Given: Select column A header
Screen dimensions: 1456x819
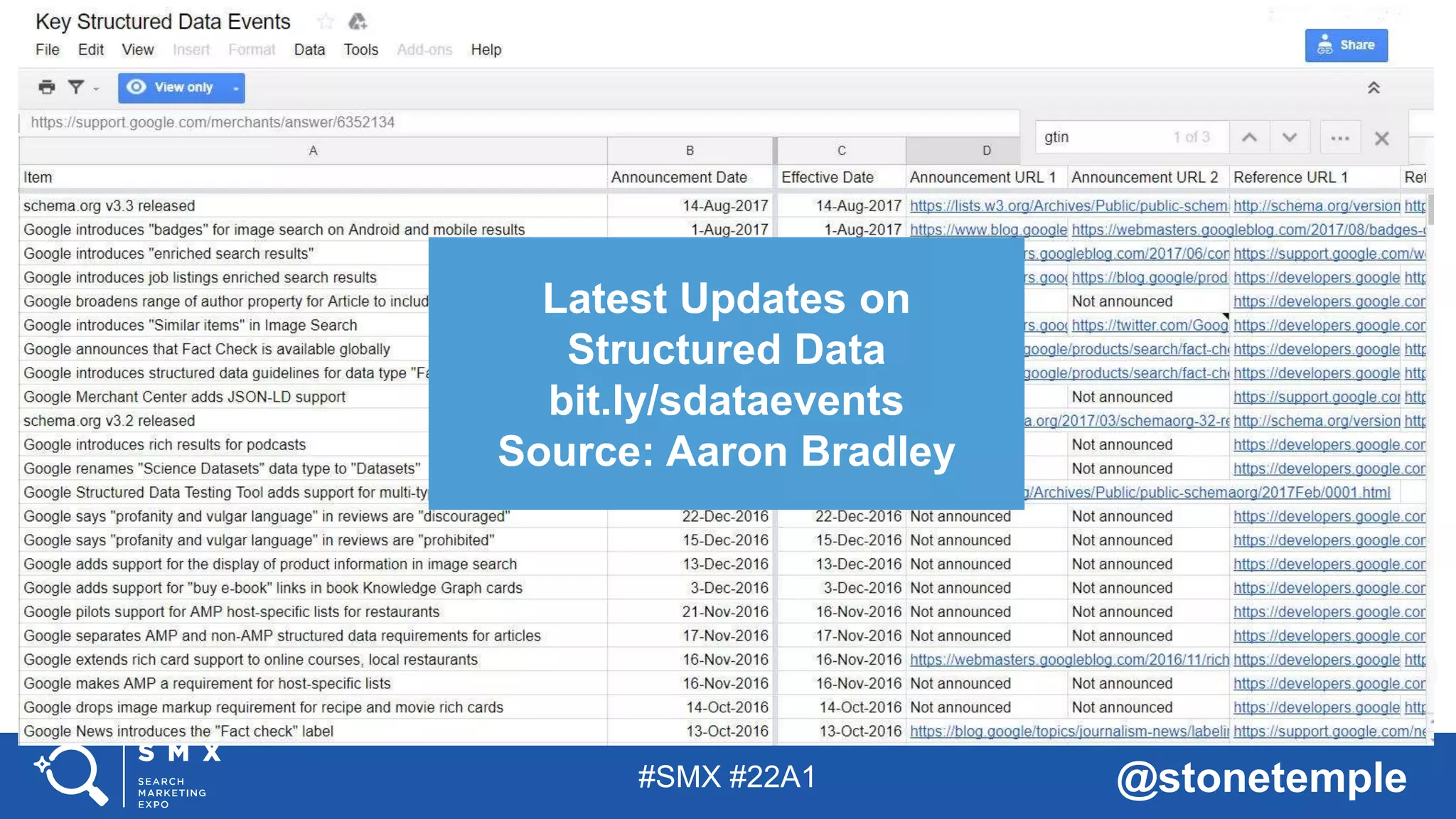Looking at the screenshot, I should pos(313,151).
